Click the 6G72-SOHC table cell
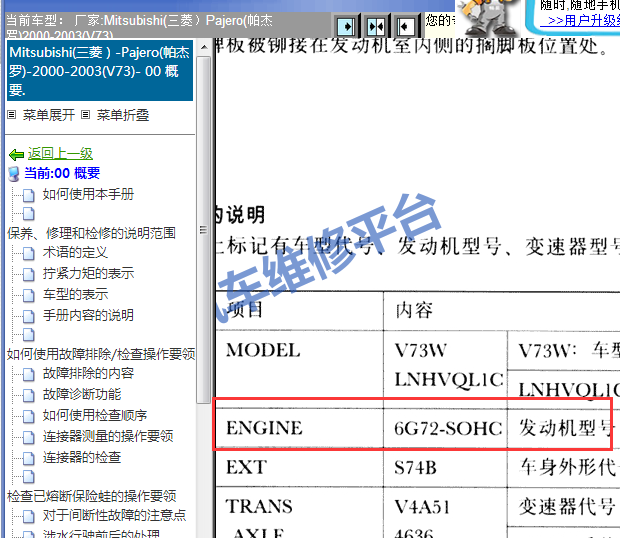Screen dimensions: 620x538 446,428
